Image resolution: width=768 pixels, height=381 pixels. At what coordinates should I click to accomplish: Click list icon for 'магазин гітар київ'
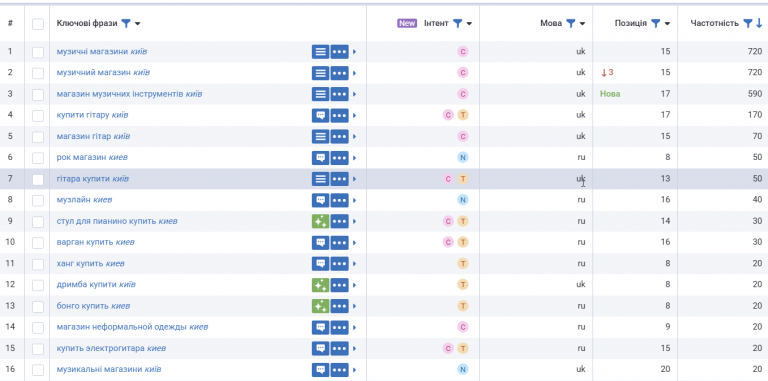(x=320, y=136)
